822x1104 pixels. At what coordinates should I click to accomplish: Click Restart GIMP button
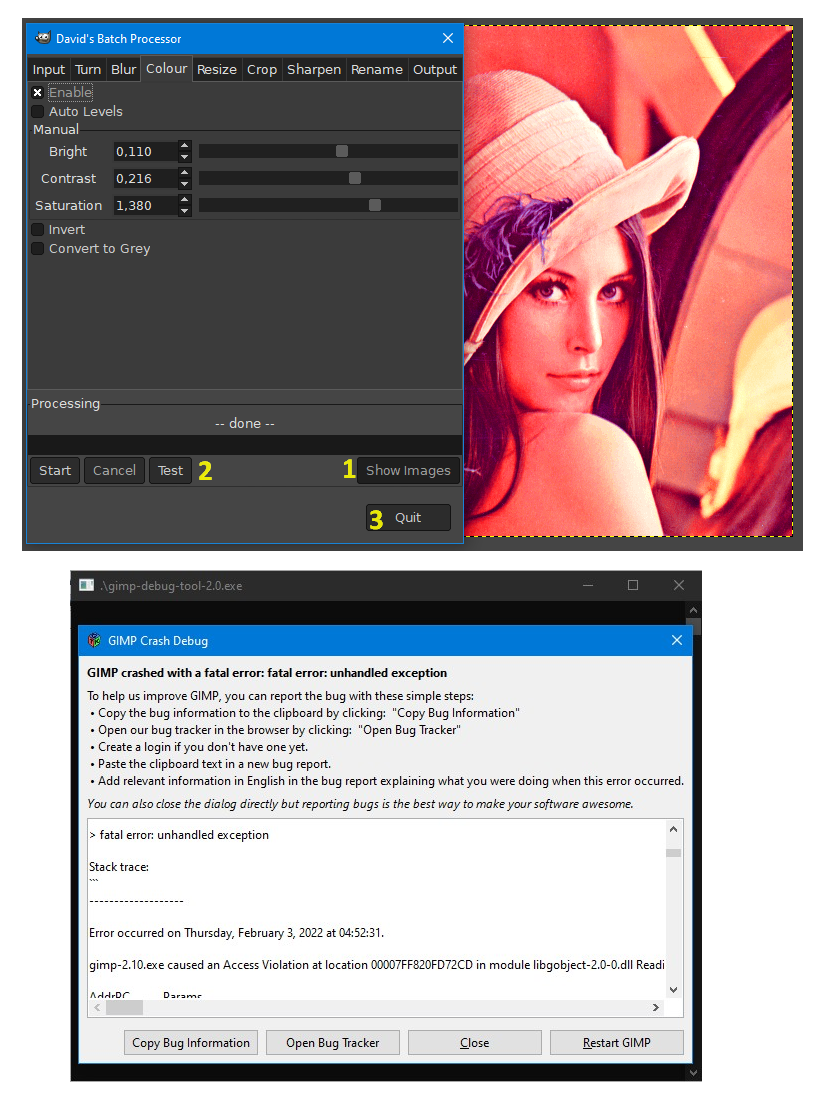tap(617, 1043)
